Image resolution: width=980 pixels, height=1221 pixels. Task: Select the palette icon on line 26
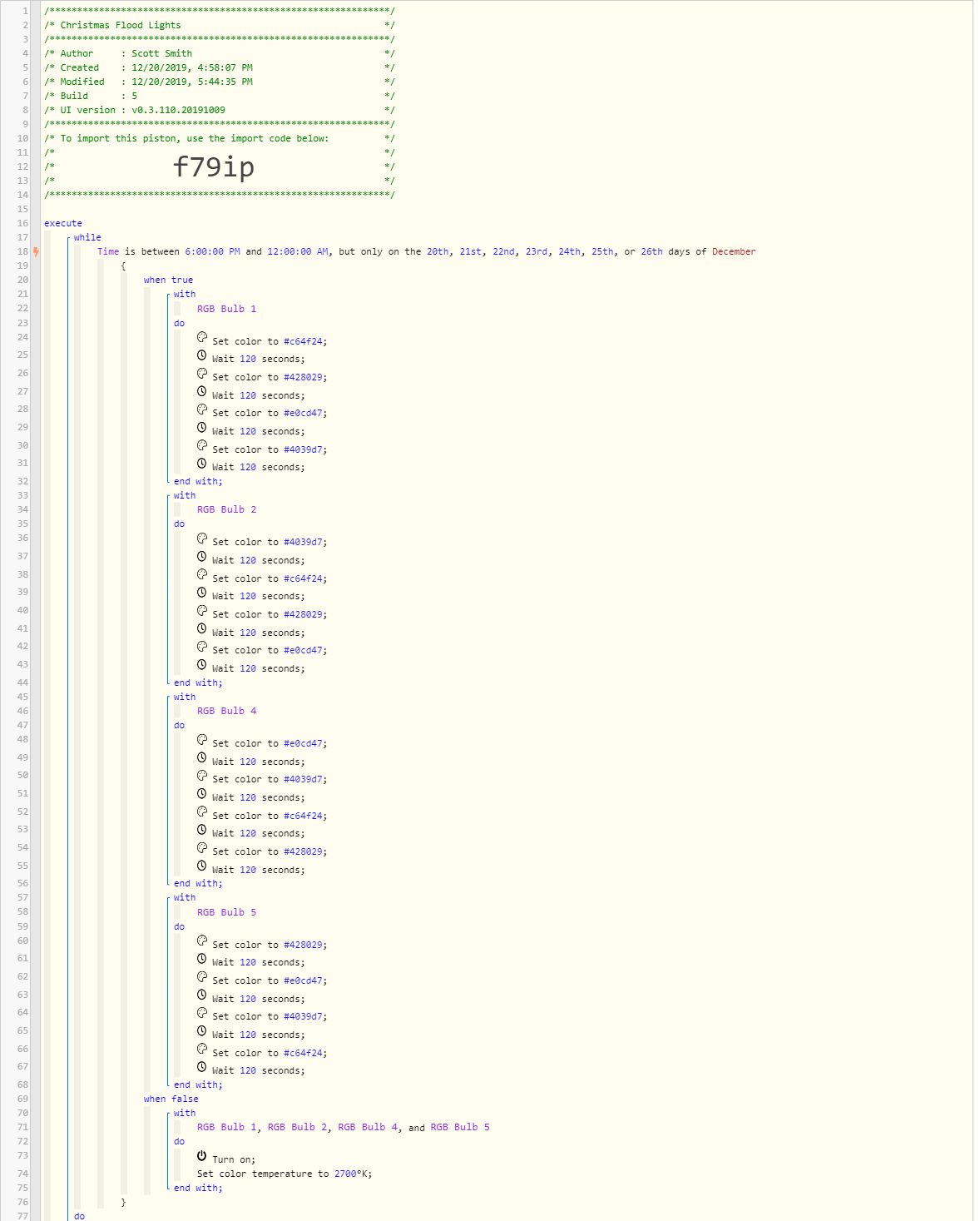(x=202, y=373)
